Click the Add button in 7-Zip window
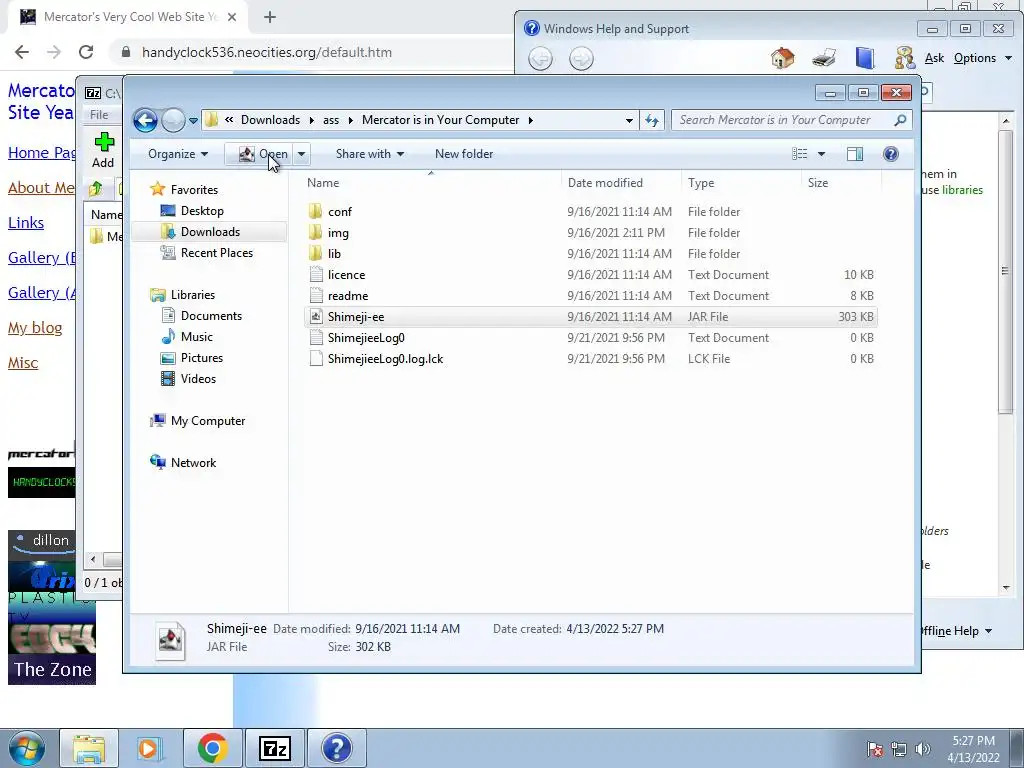 tap(103, 150)
